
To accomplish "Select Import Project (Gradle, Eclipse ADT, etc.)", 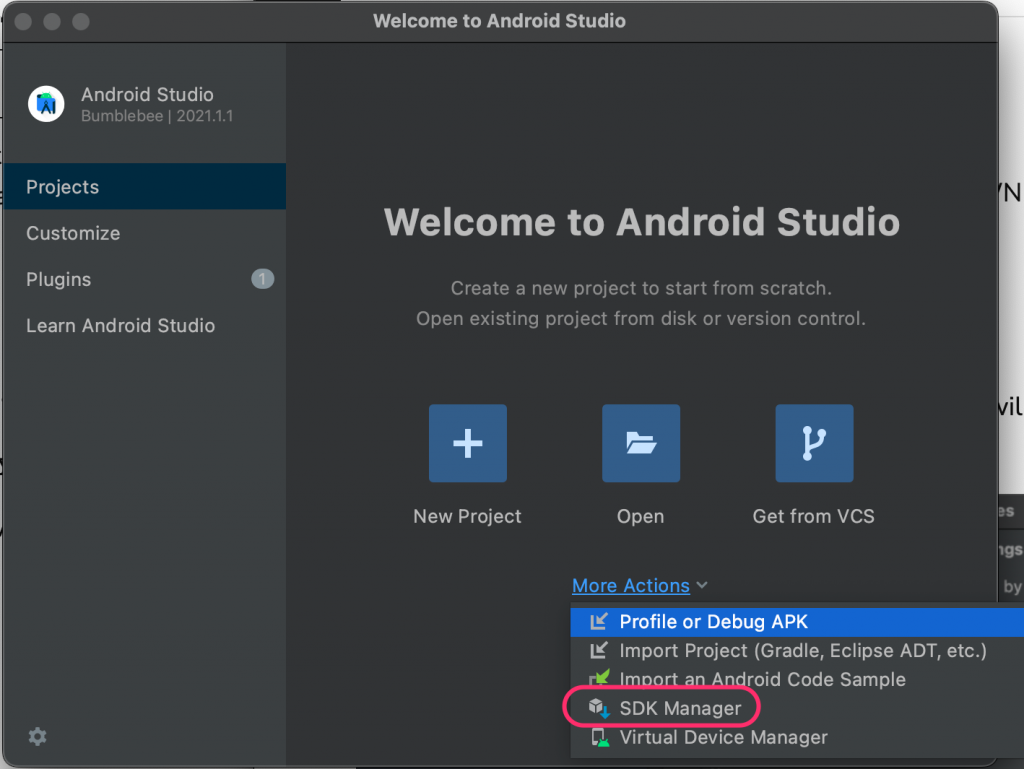I will coord(797,650).
